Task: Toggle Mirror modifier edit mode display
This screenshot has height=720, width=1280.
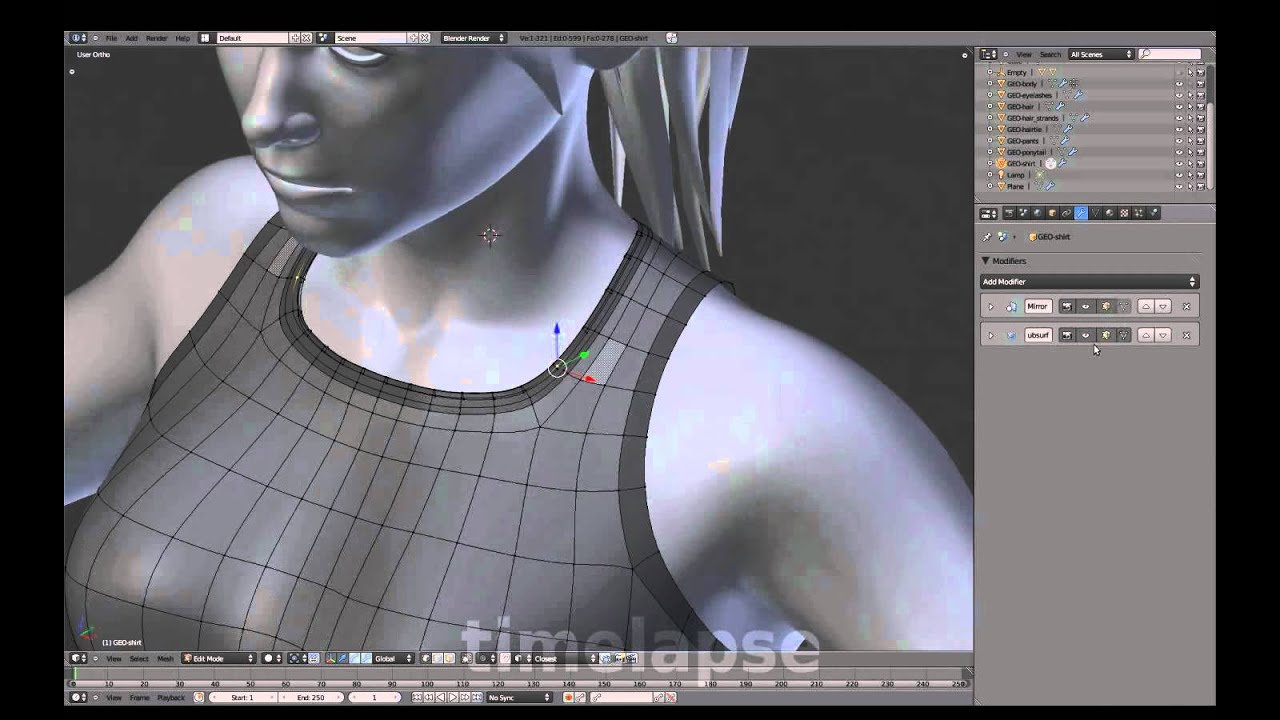Action: click(x=1105, y=306)
